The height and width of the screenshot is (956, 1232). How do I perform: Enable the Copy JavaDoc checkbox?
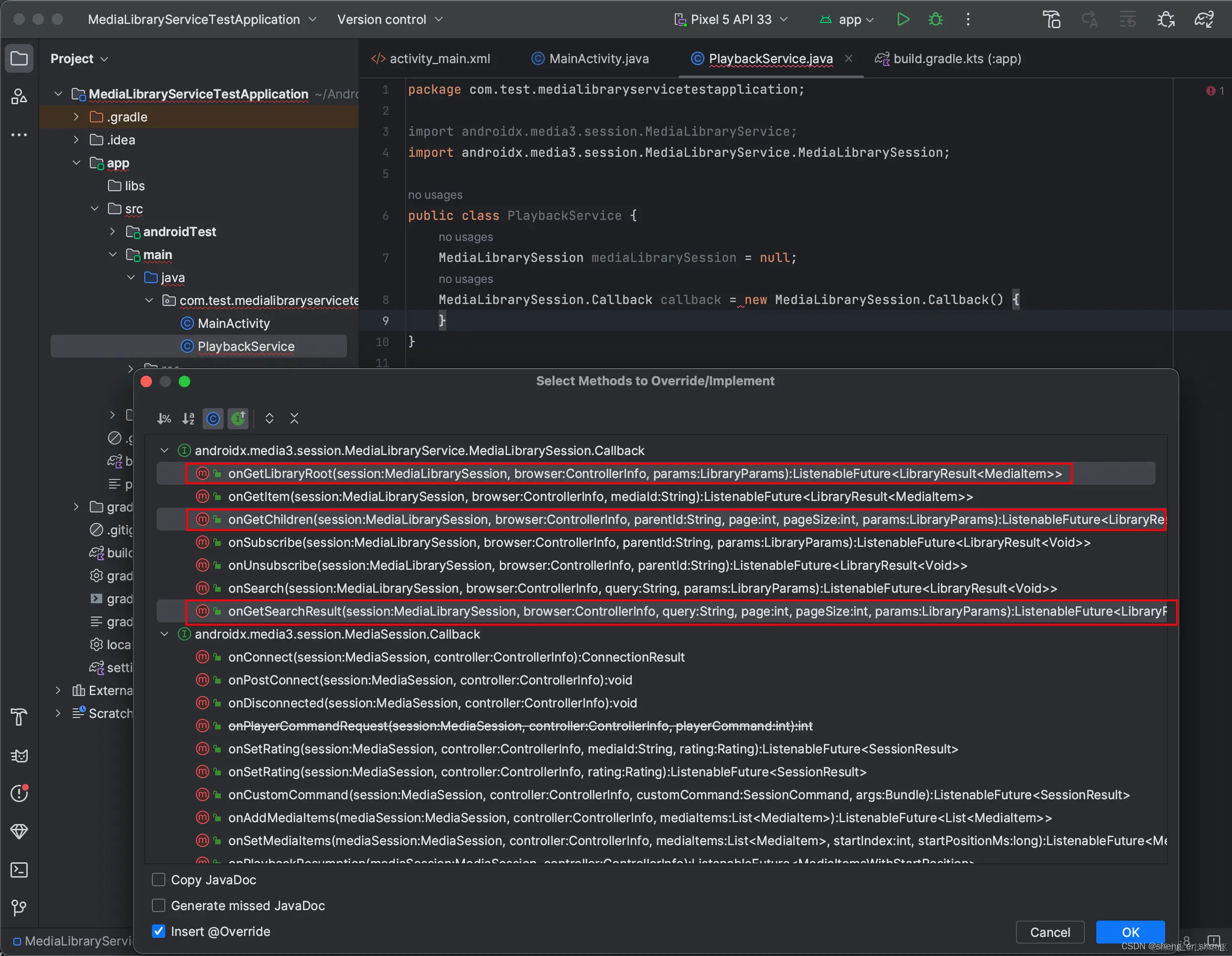[x=159, y=879]
